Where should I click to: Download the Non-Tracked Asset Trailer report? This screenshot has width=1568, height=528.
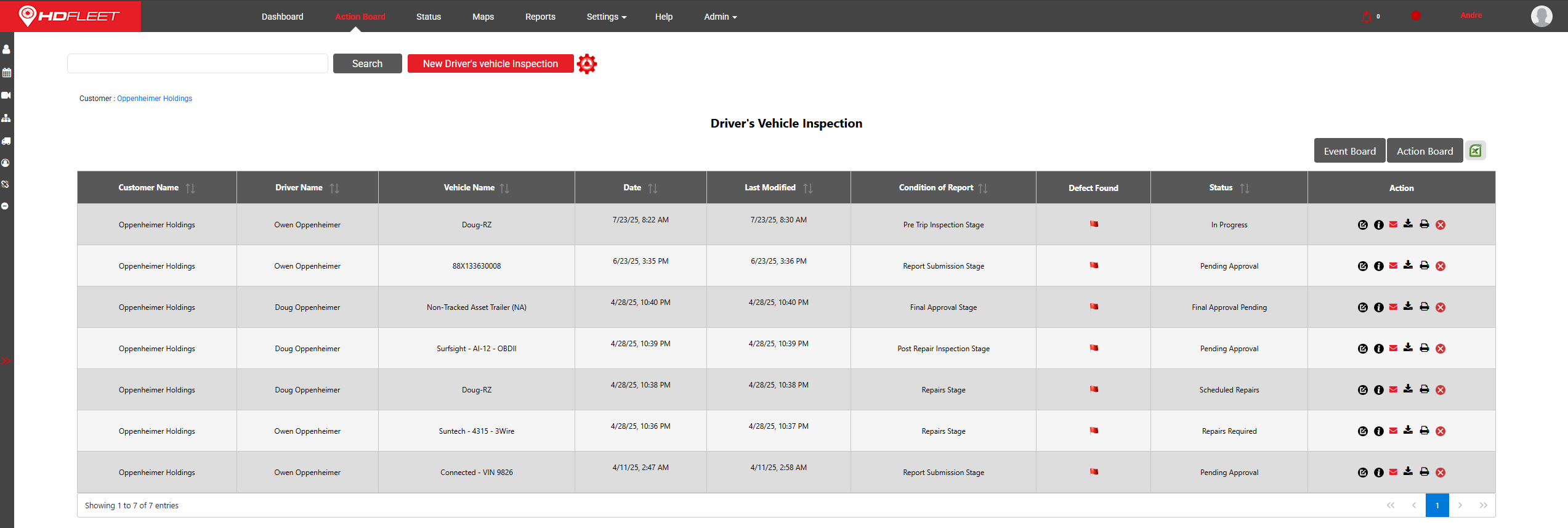[1408, 306]
